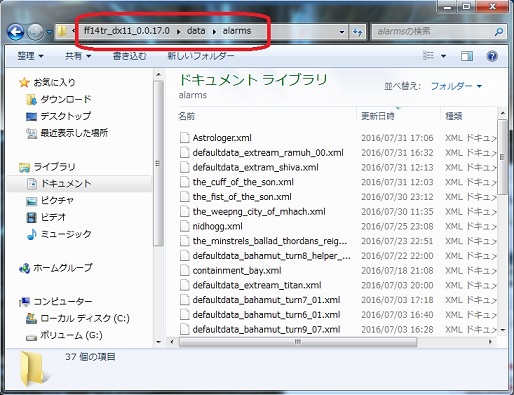514x395 pixels.
Task: Open ボリューム (G:) drive
Action: pyautogui.click(x=71, y=335)
